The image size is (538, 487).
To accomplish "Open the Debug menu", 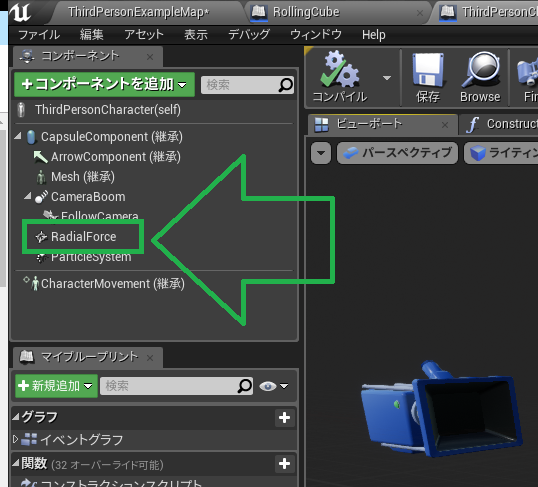I will point(249,35).
